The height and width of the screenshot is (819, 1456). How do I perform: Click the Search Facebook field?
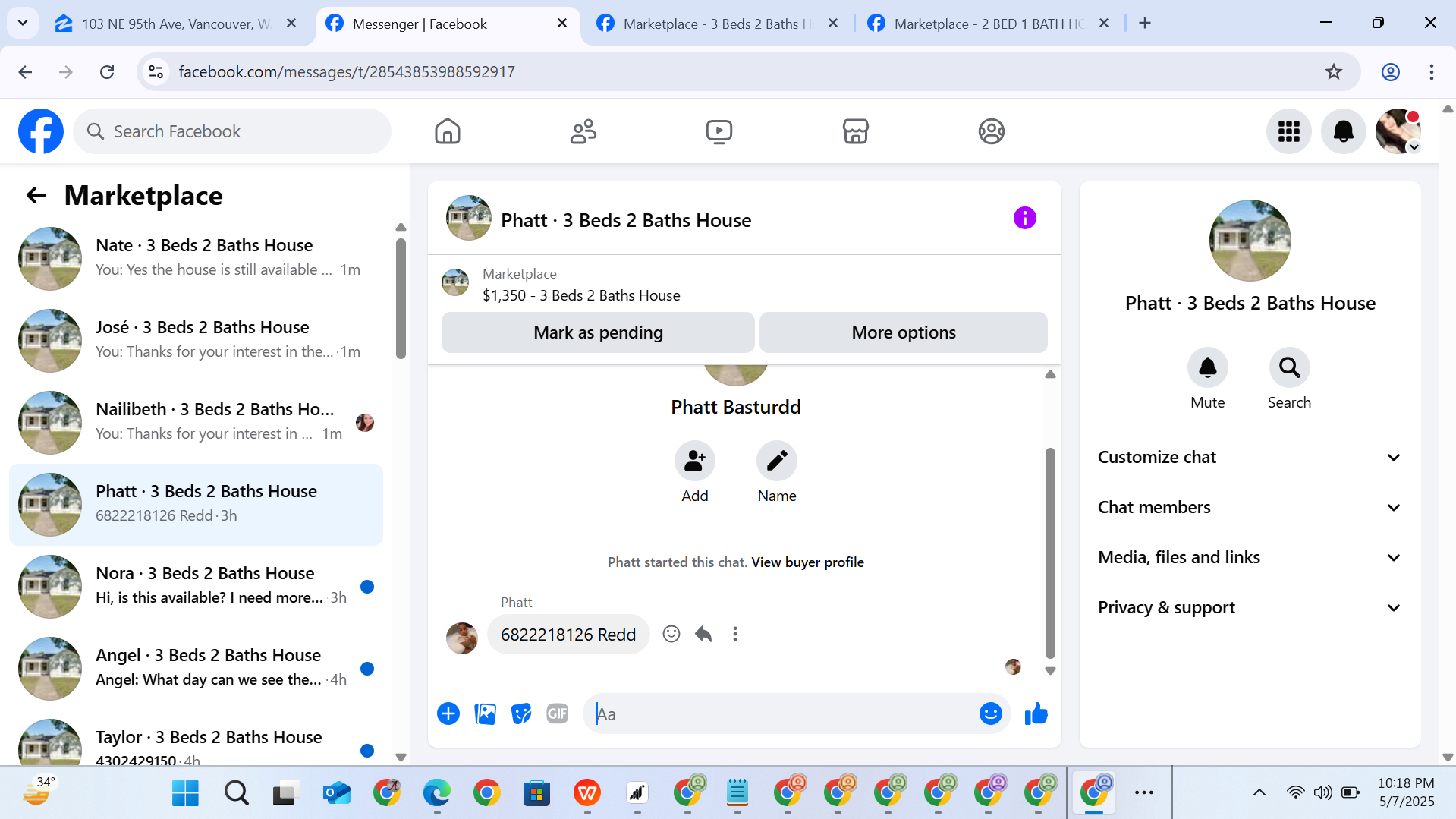click(232, 131)
